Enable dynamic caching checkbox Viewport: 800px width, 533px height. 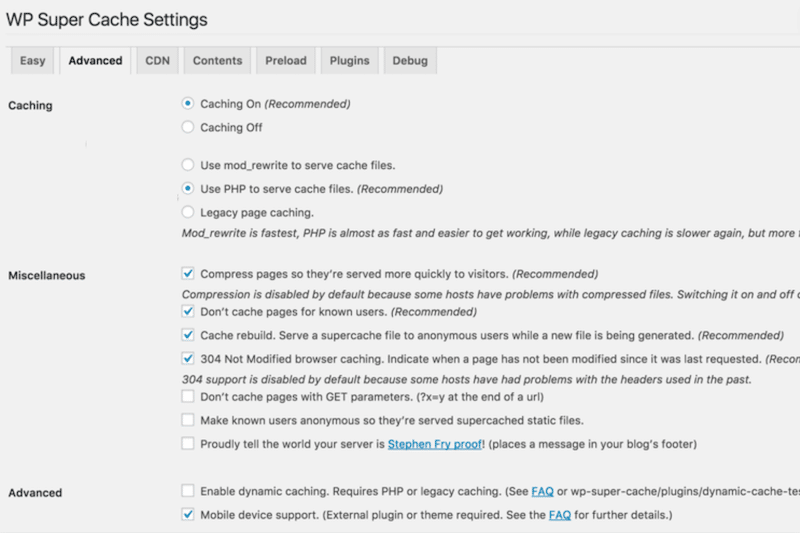[188, 491]
